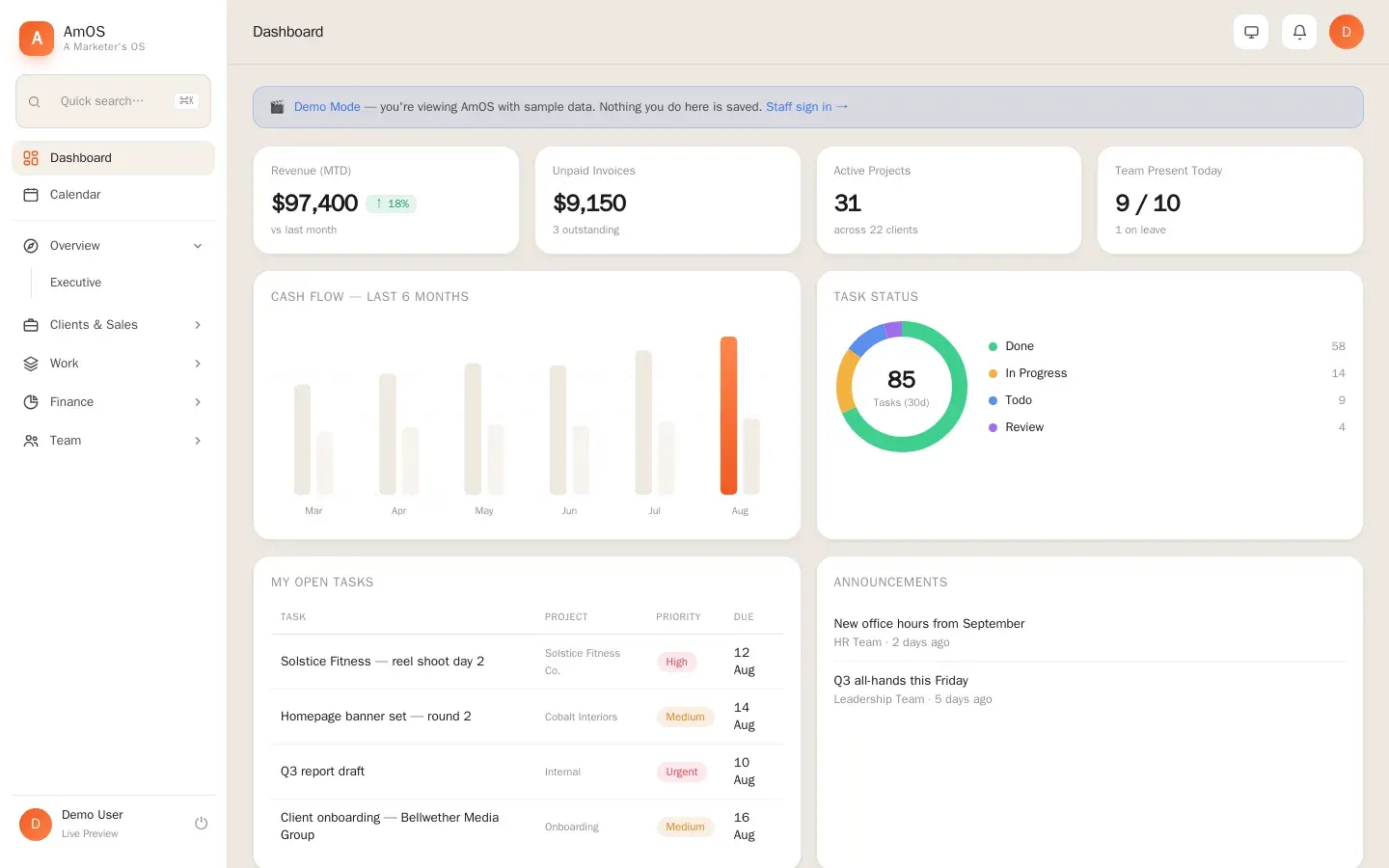
Task: Click the clapperboard icon in Demo Mode banner
Action: coord(277,107)
